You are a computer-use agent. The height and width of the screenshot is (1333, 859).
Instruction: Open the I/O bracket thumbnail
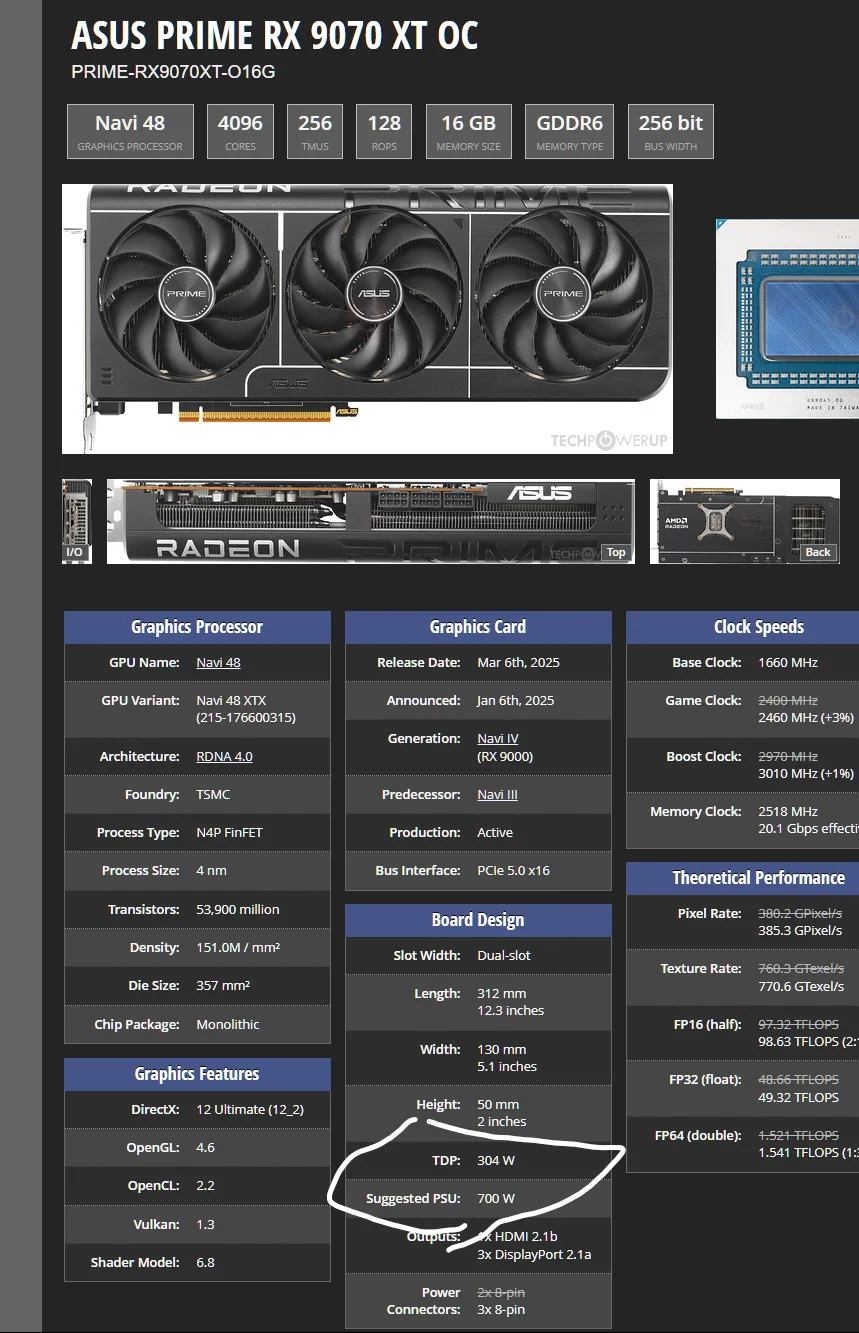click(77, 521)
